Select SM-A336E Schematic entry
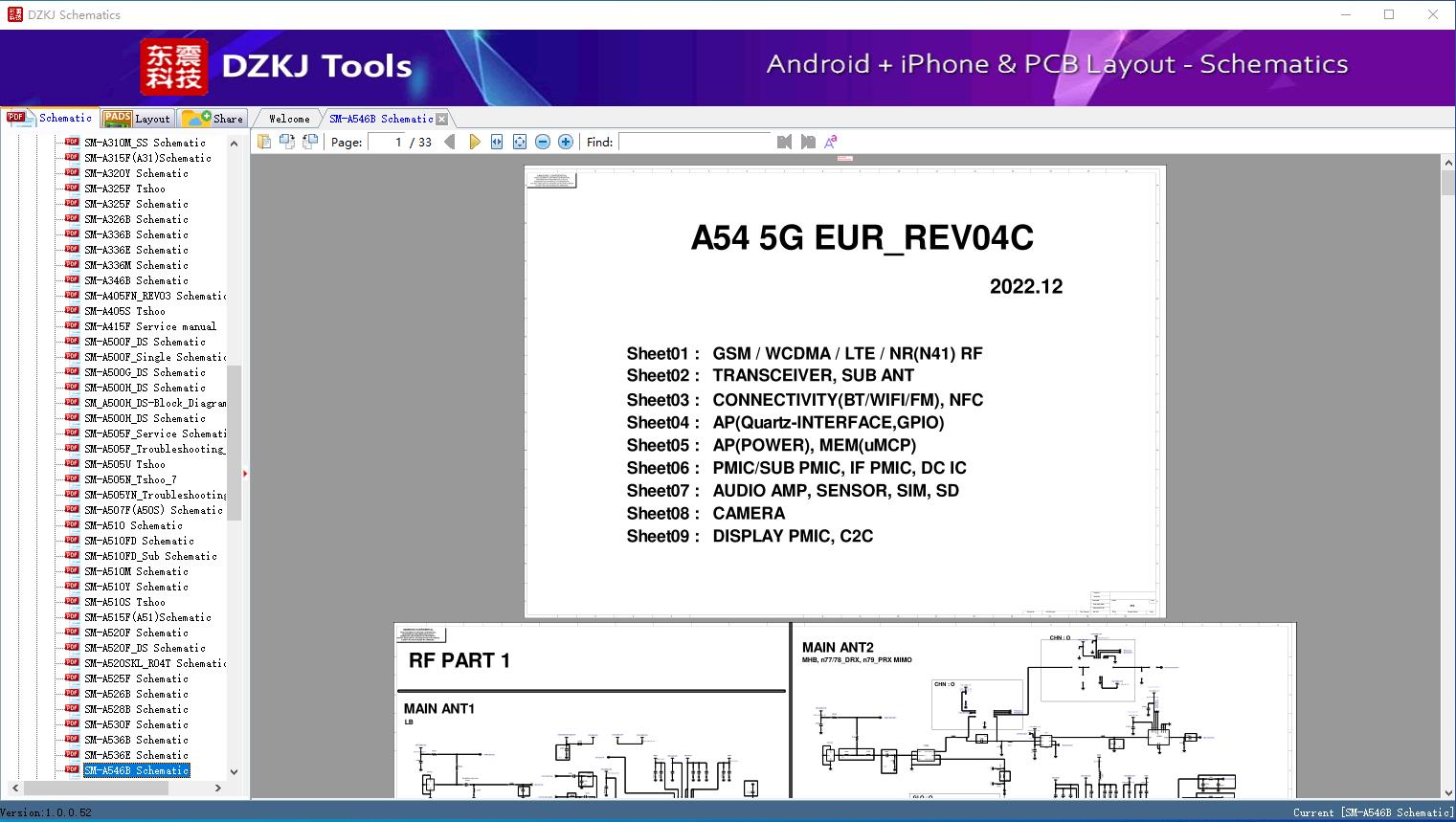Screen dimensions: 1456x822 (x=136, y=250)
